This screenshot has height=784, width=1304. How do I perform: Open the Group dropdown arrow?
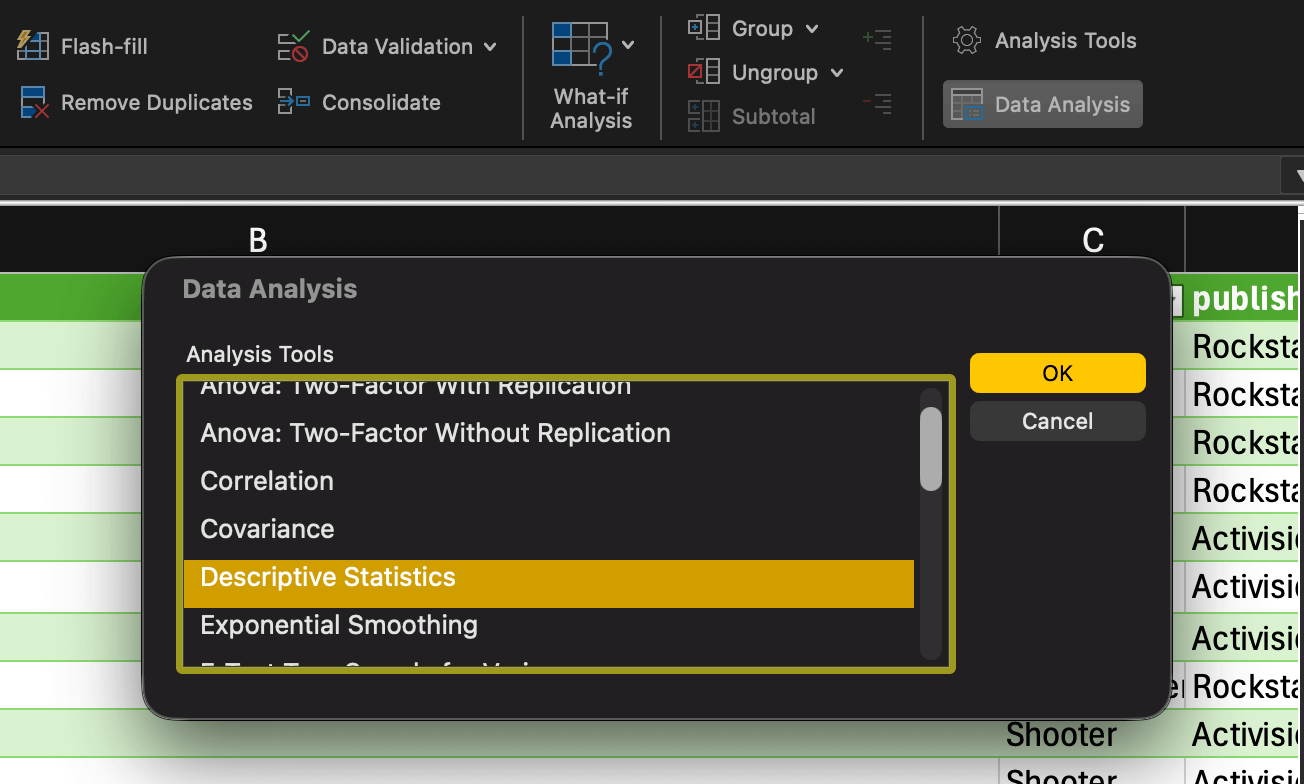pyautogui.click(x=812, y=28)
